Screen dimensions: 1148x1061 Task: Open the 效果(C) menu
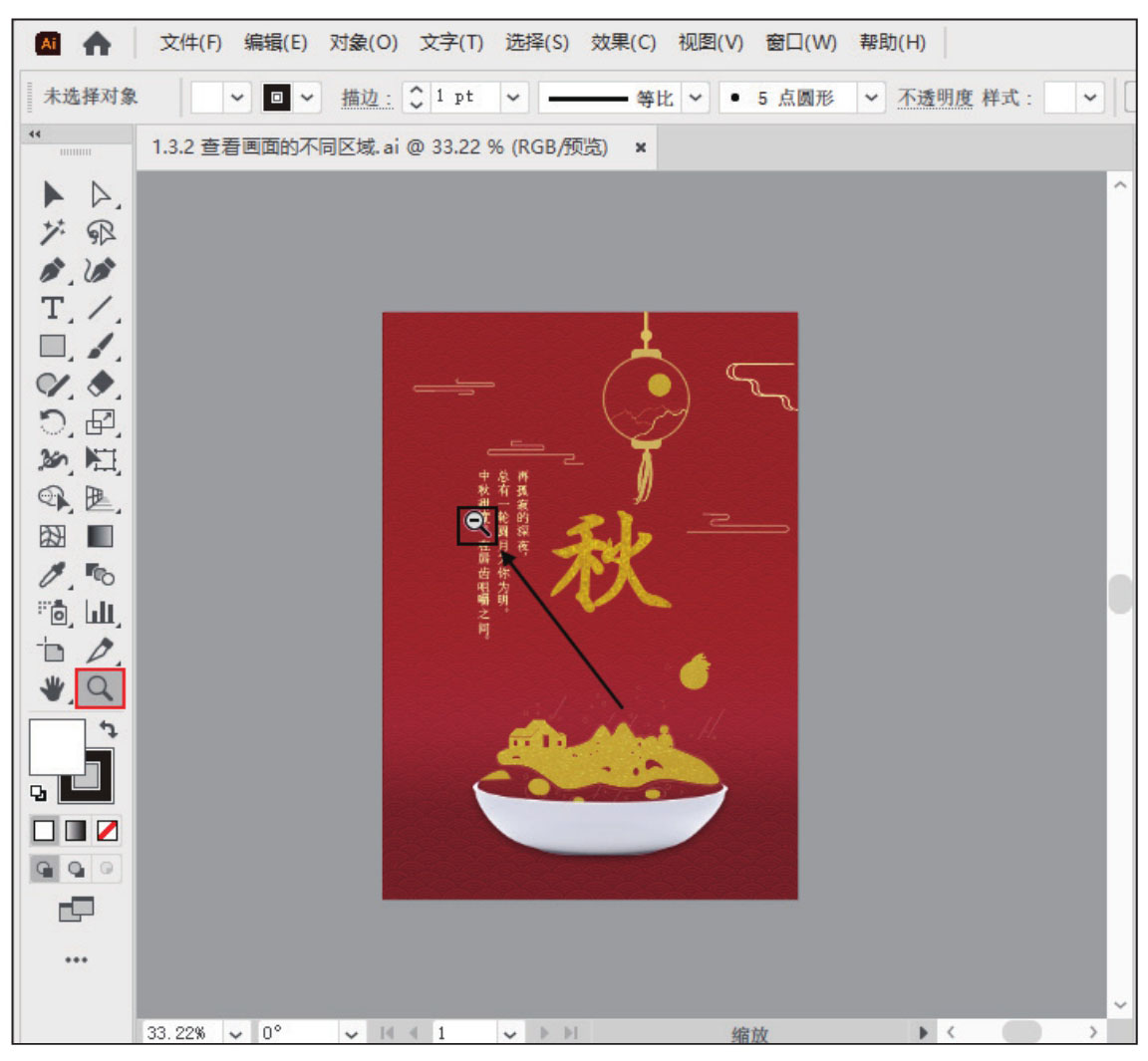point(623,43)
